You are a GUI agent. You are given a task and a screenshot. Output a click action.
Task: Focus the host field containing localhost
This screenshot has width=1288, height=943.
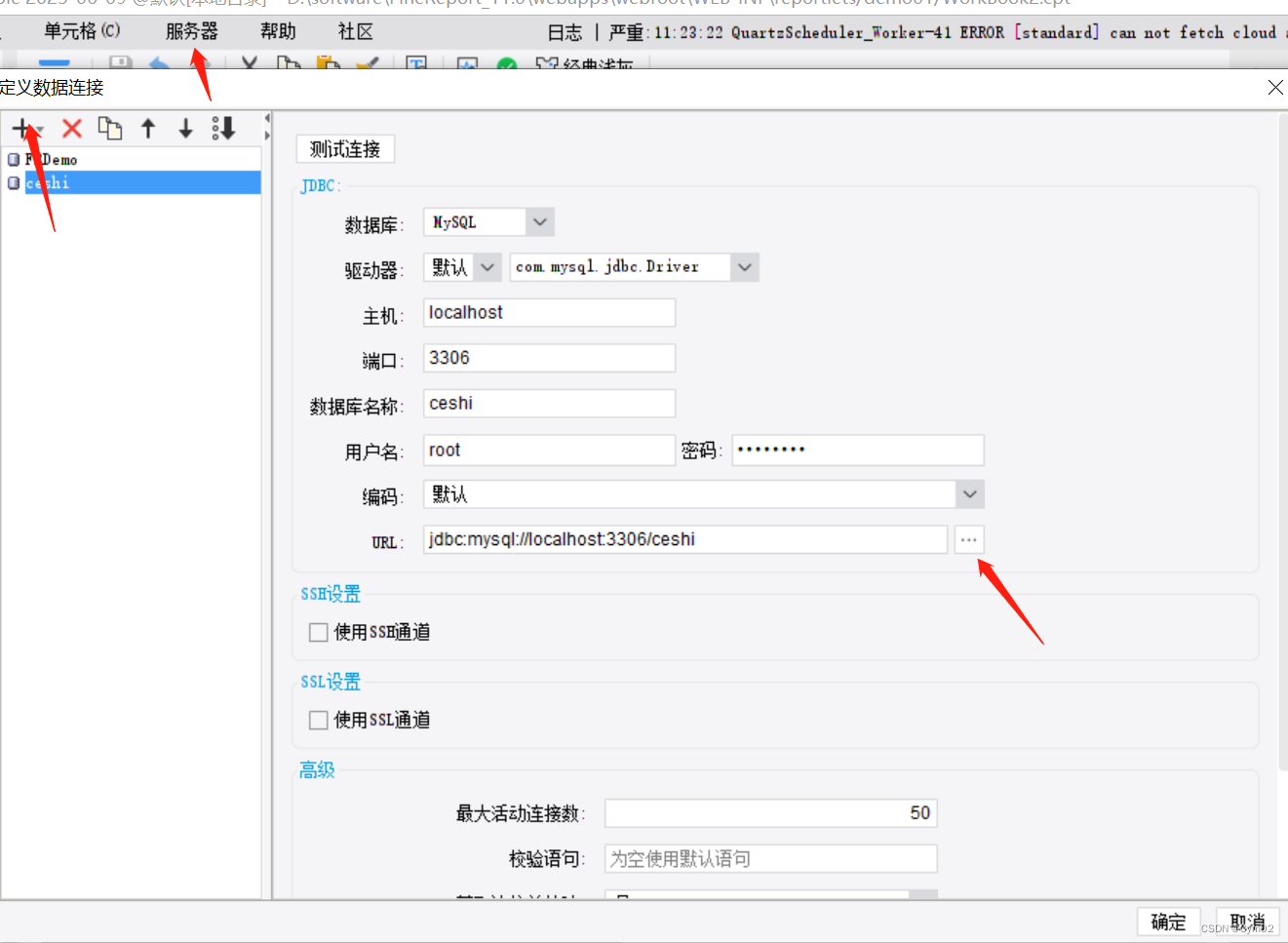click(549, 313)
